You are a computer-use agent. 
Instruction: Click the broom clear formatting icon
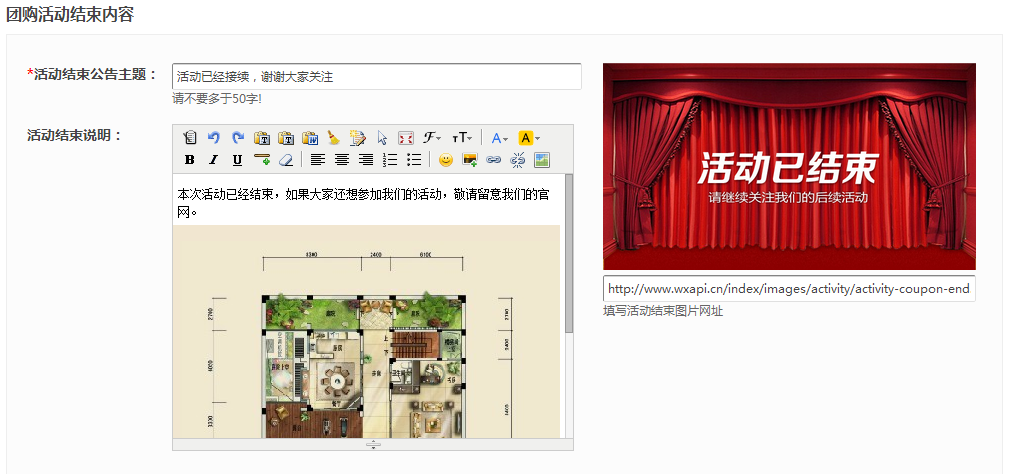[334, 138]
